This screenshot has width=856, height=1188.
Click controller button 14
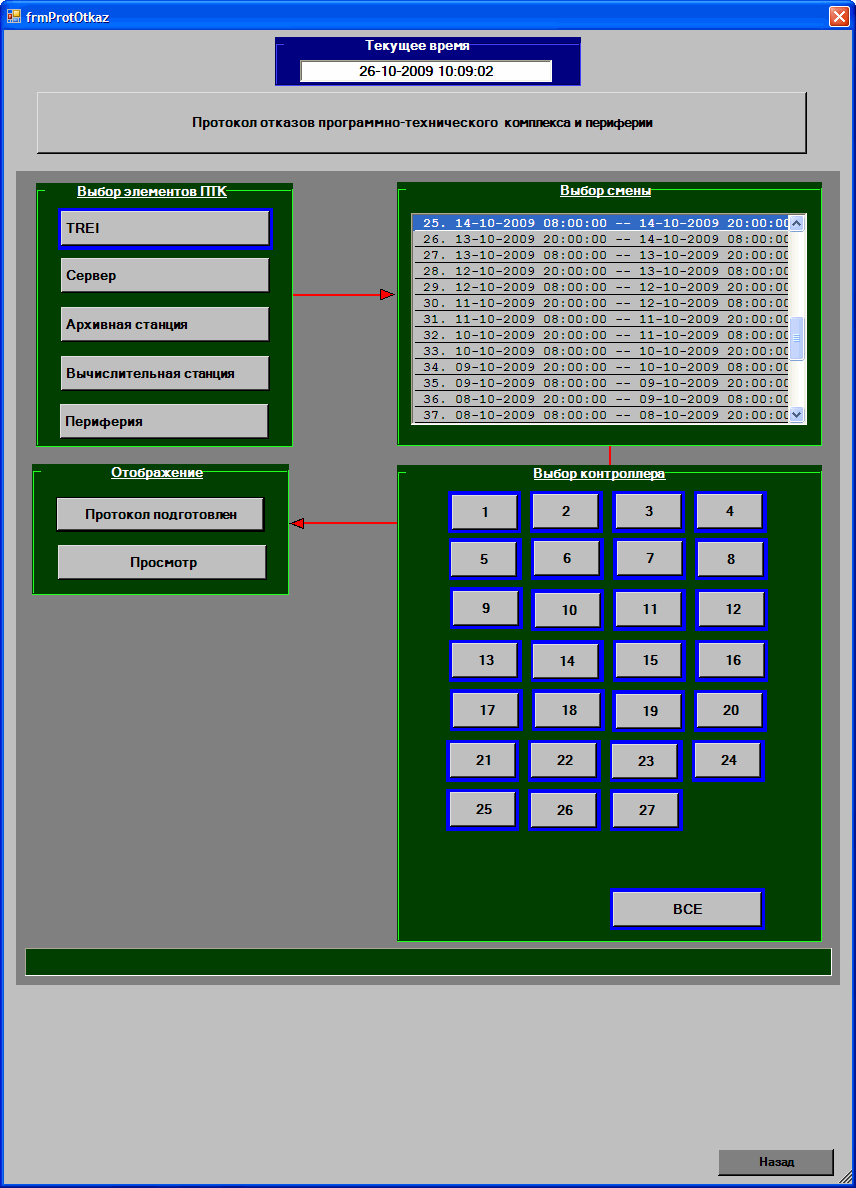point(567,661)
